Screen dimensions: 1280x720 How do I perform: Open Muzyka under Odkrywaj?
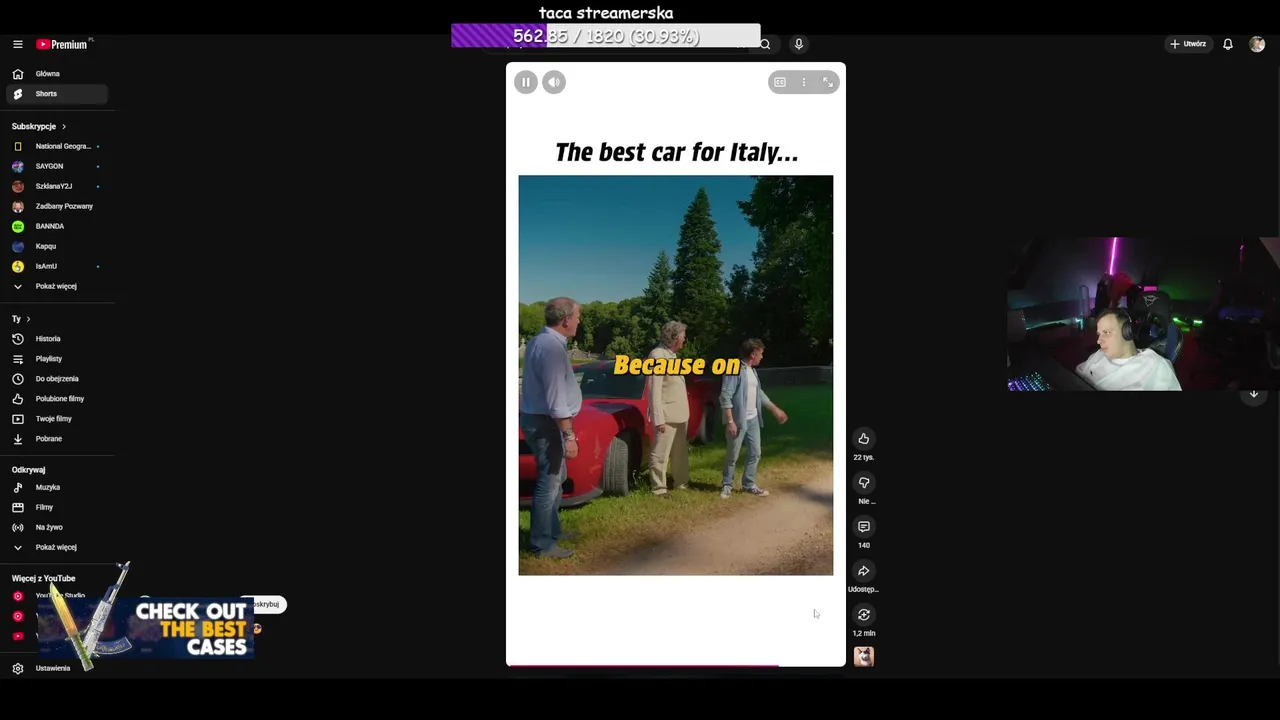click(56, 487)
